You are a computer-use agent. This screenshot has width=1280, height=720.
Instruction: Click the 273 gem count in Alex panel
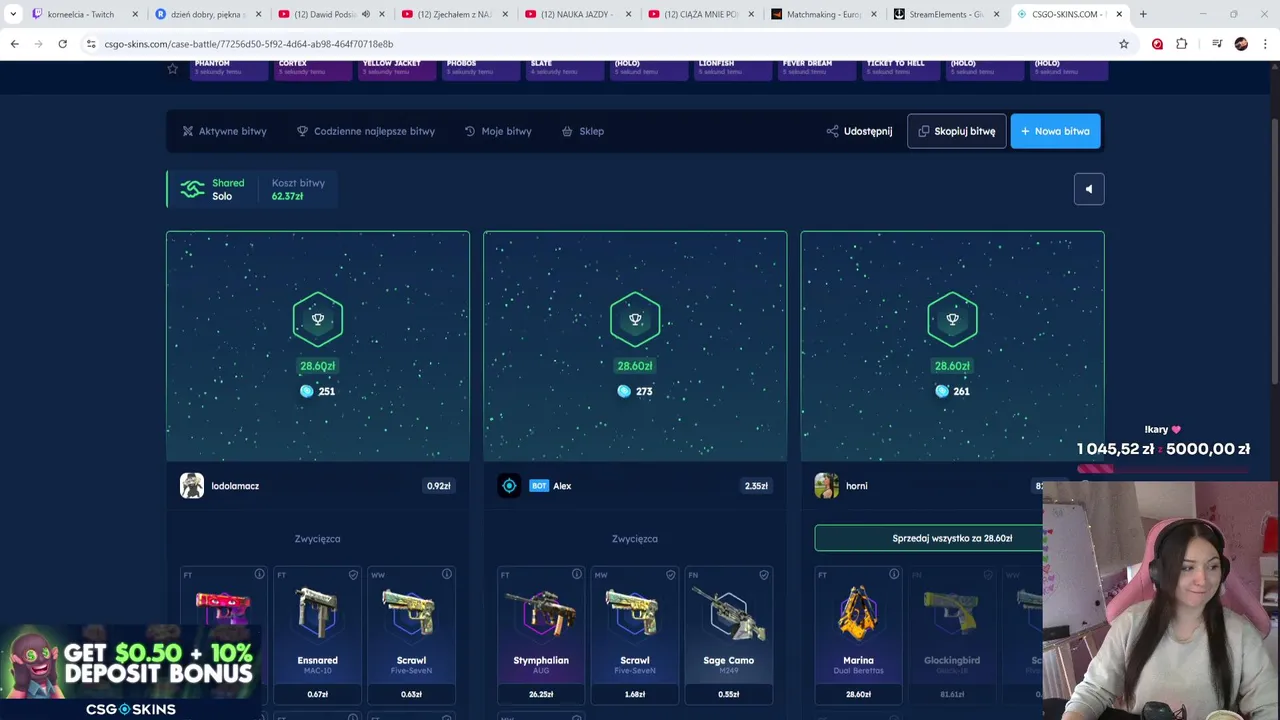tap(635, 391)
